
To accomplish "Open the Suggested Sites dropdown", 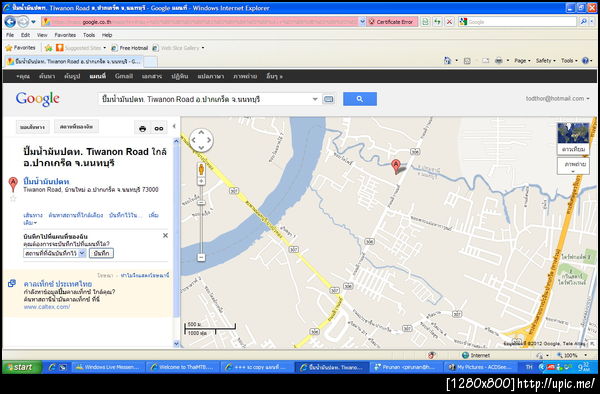I will (81, 48).
